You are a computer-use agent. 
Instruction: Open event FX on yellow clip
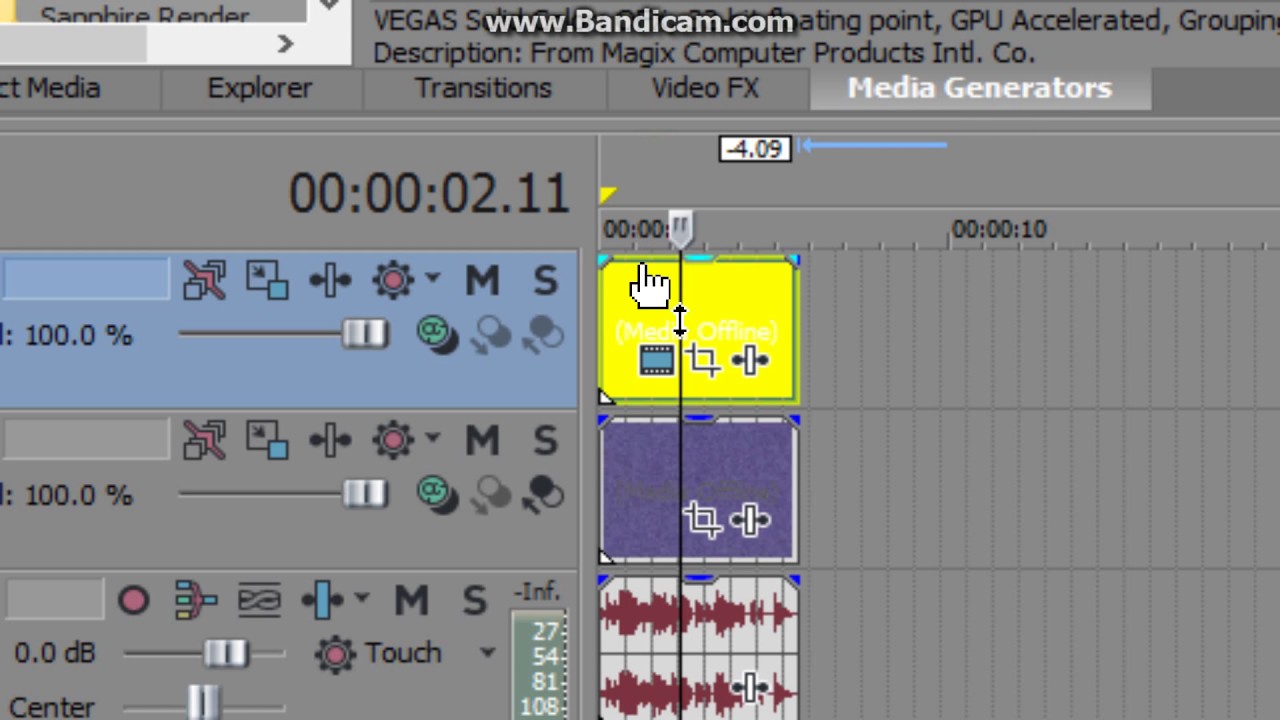pos(750,361)
